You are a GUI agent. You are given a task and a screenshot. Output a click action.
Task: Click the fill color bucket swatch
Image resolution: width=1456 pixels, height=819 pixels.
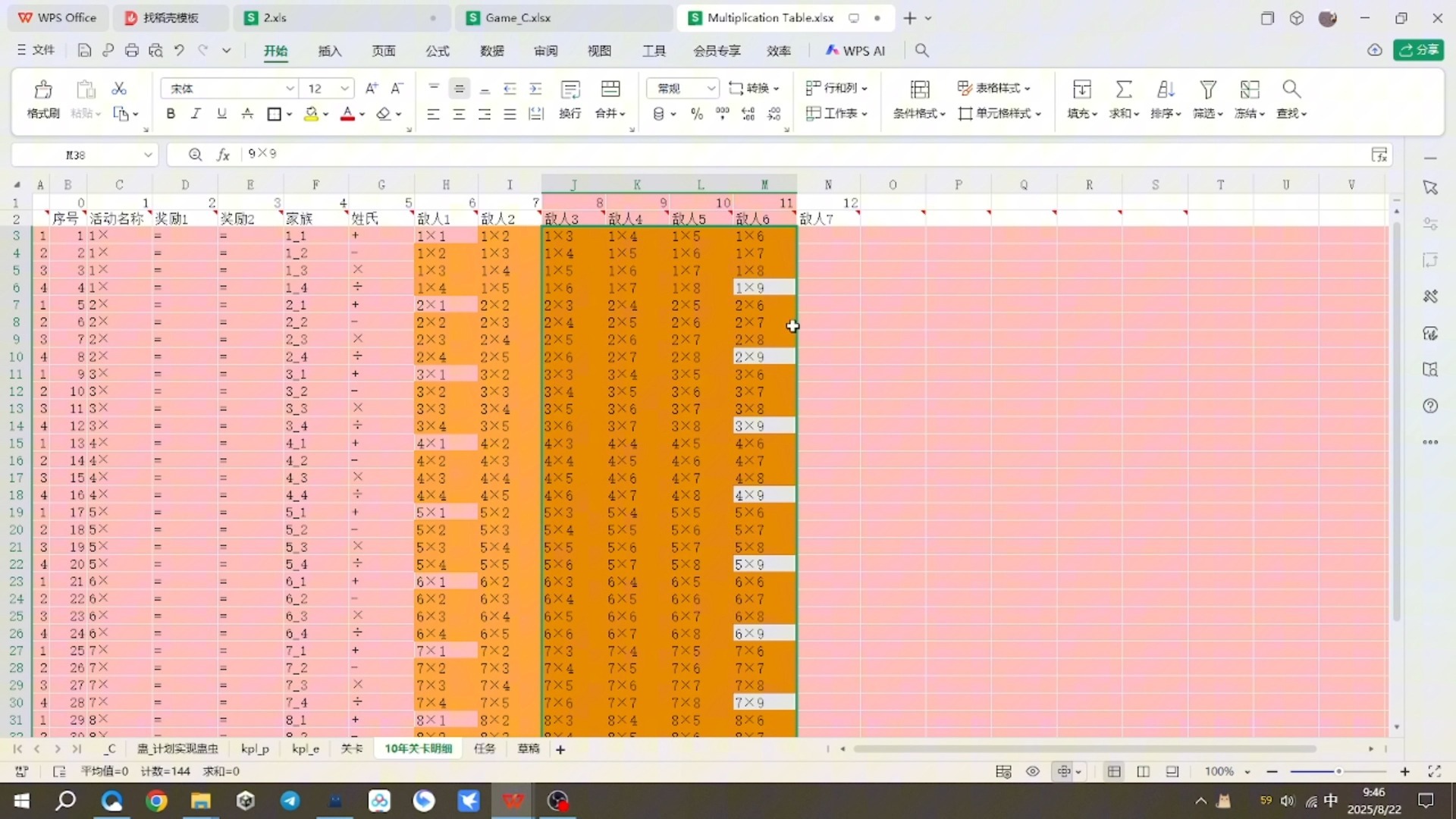311,114
